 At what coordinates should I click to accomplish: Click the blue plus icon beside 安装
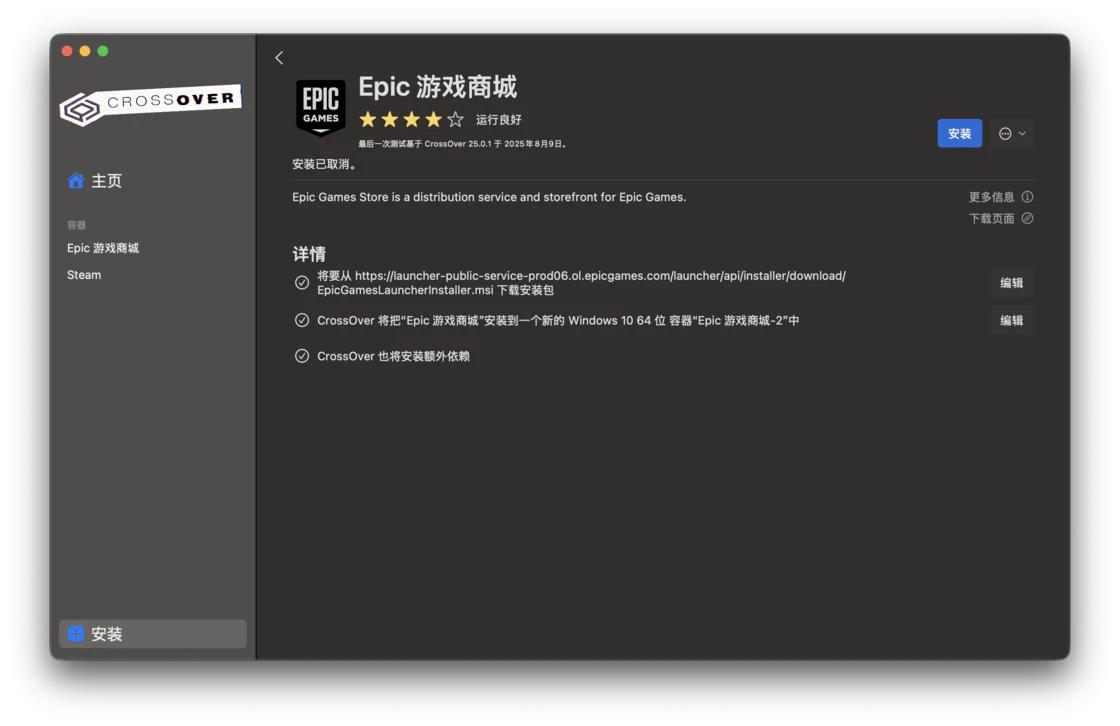point(75,633)
